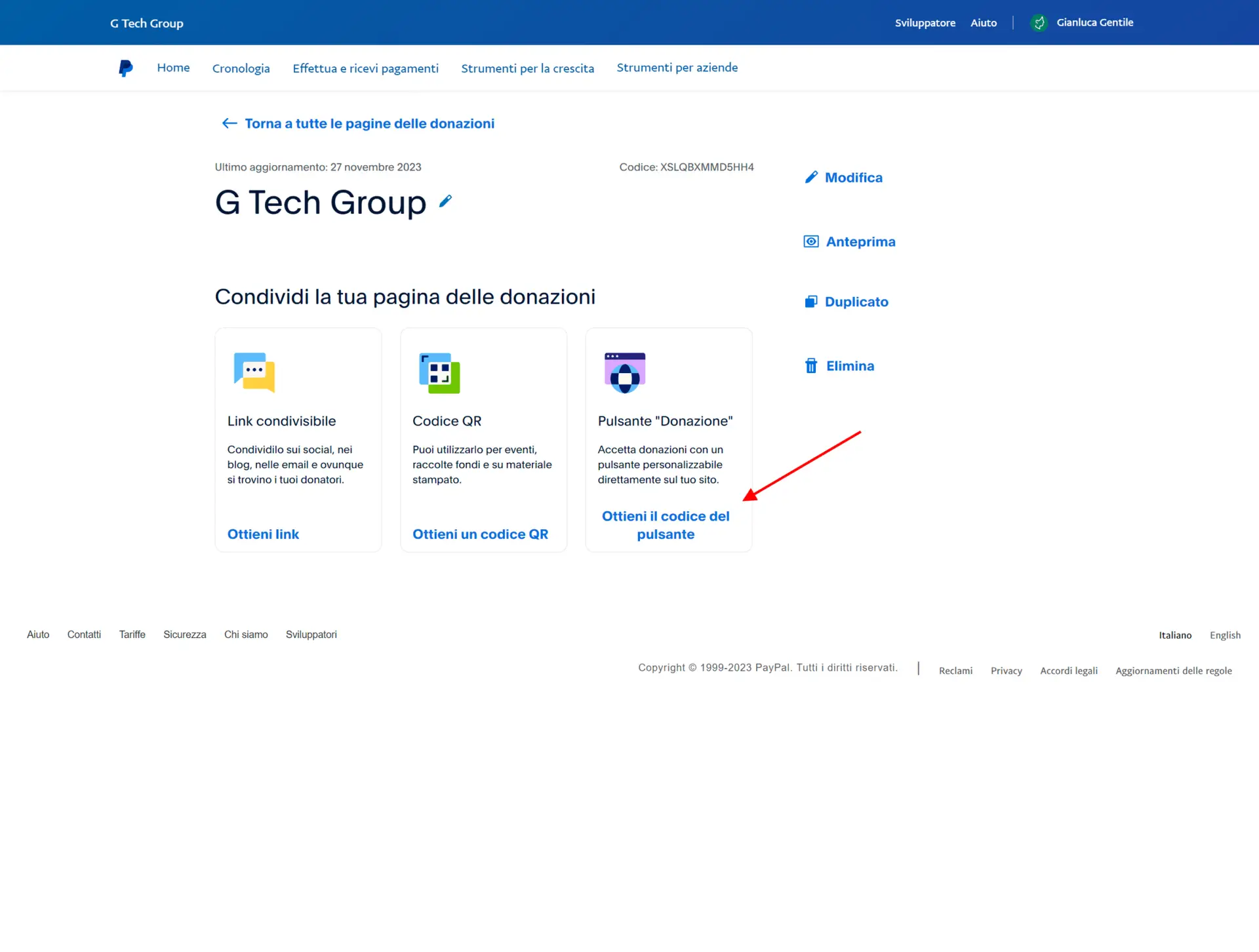Open Reclami footer link
1259x952 pixels.
pos(955,671)
